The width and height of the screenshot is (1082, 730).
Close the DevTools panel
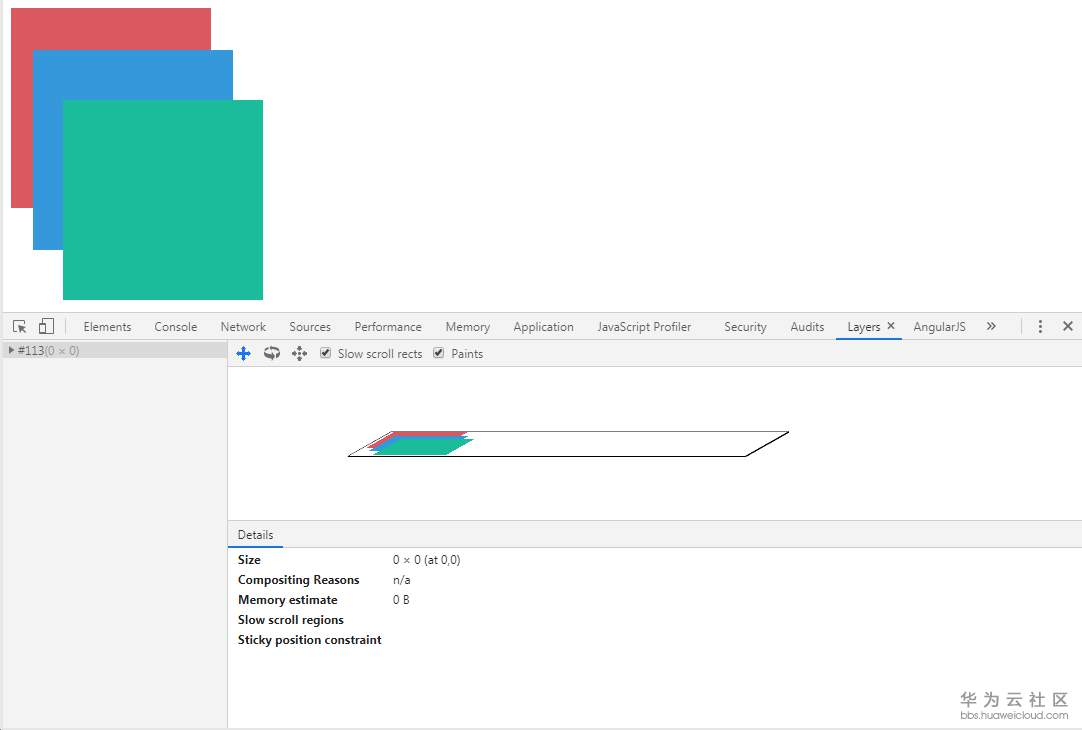1068,326
